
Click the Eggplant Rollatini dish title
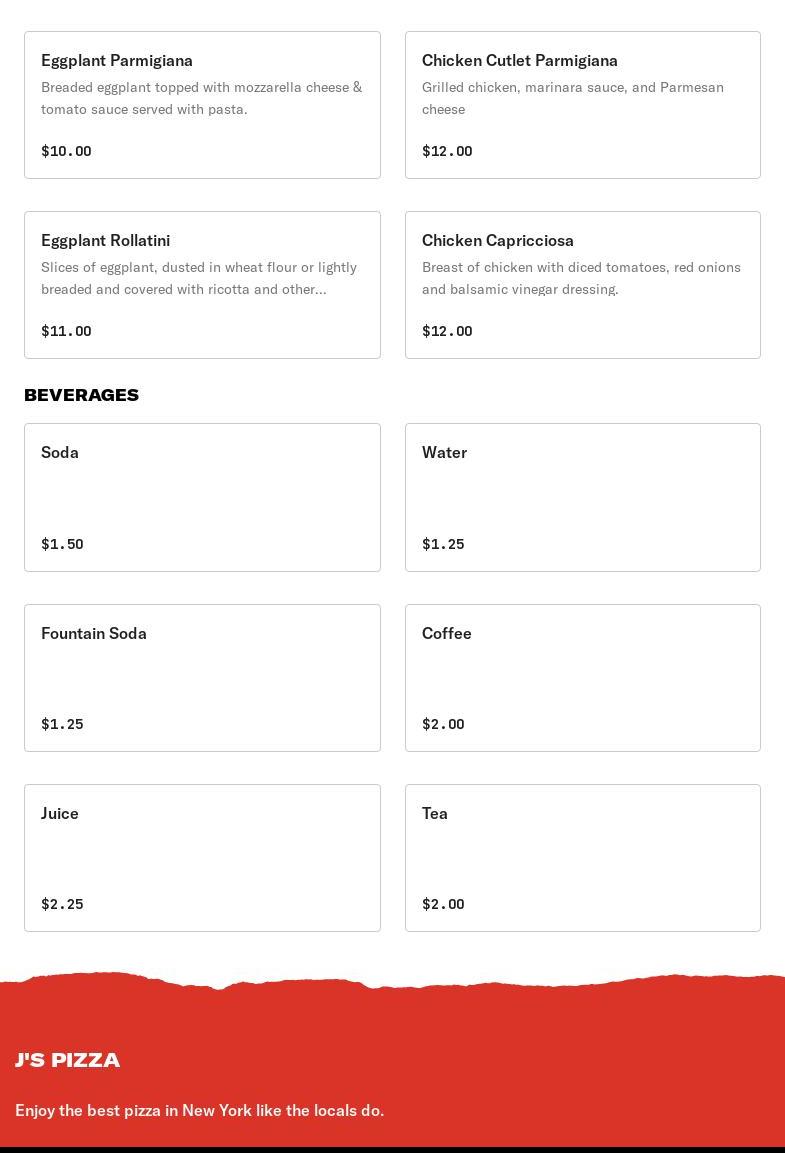coord(106,240)
